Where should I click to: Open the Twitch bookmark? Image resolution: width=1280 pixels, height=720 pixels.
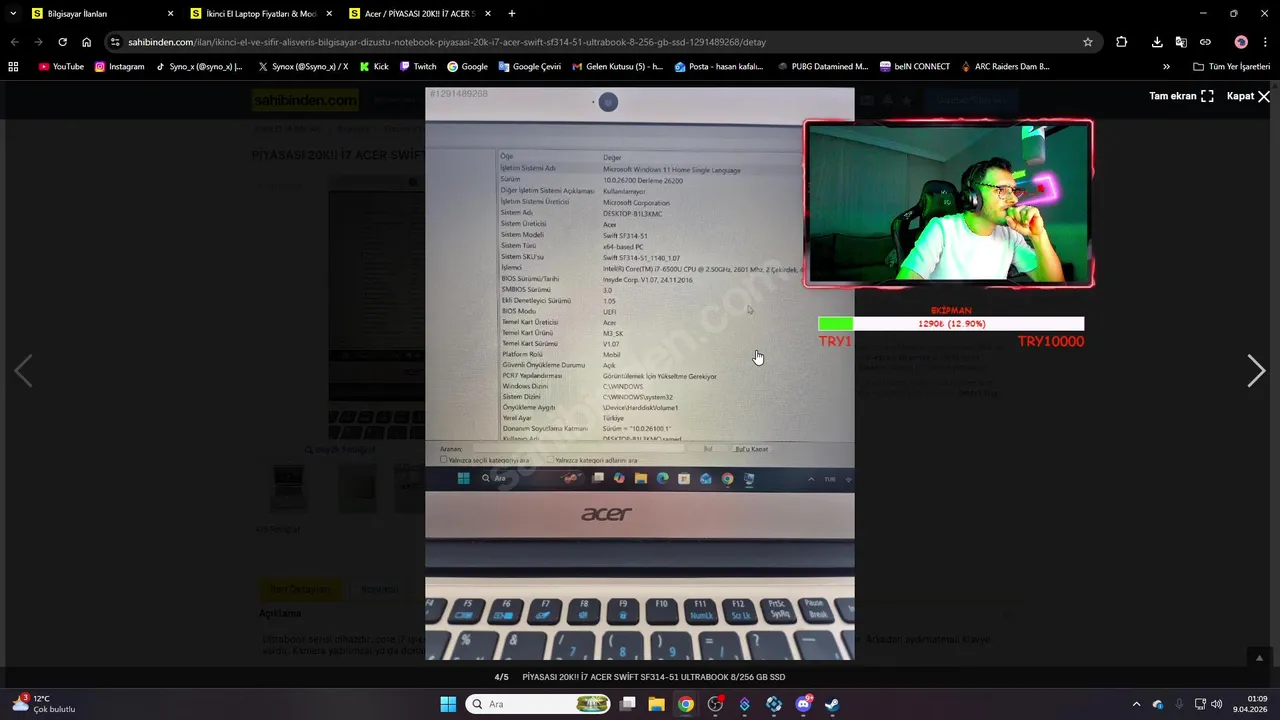click(418, 66)
